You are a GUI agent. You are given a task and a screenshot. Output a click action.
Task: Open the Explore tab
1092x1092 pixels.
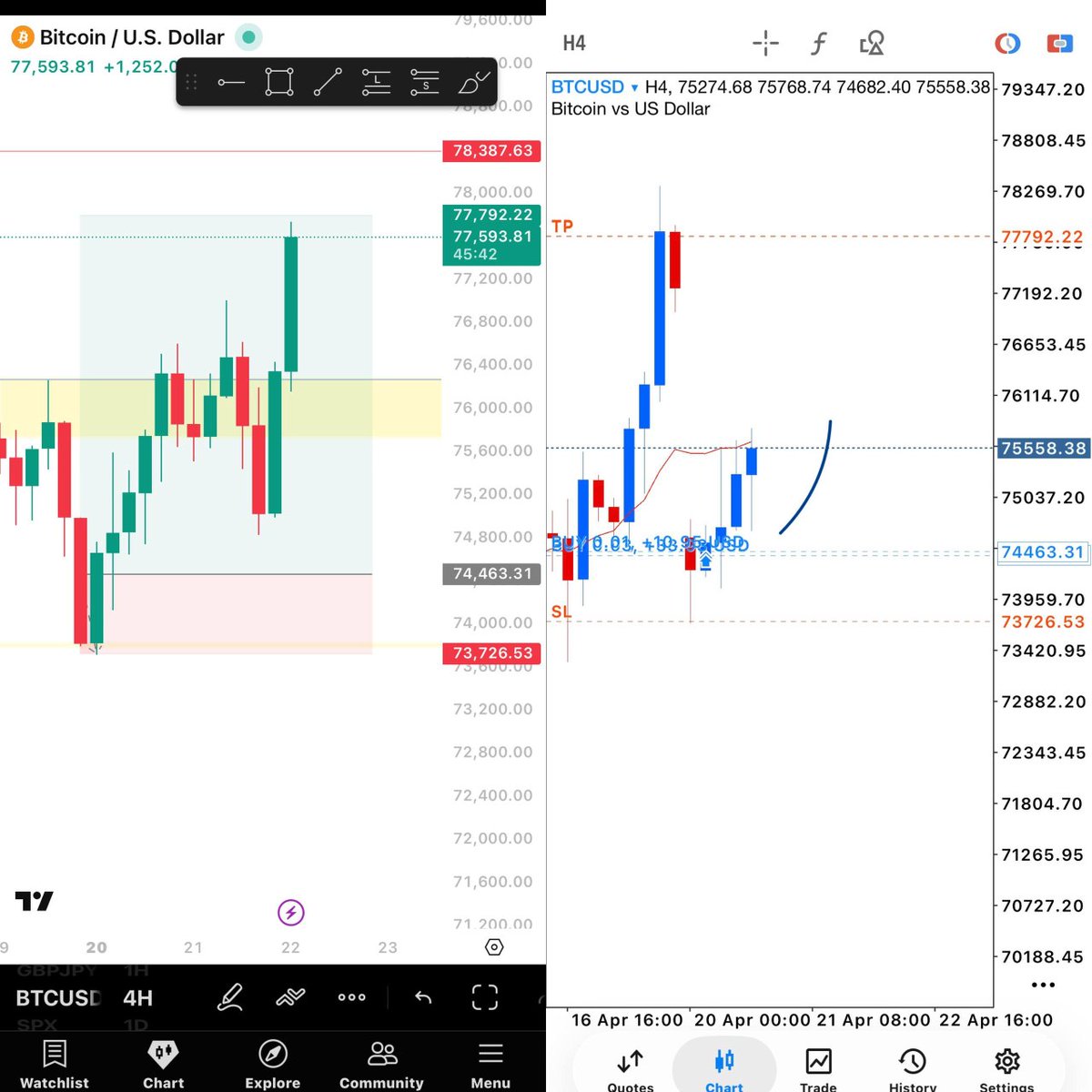273,1065
